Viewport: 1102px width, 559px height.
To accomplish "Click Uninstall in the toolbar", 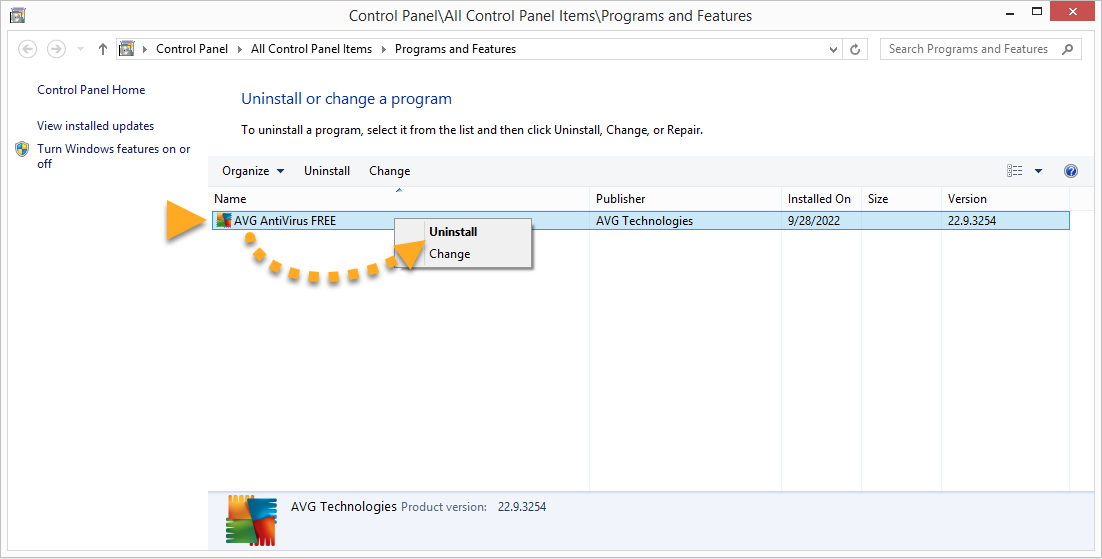I will coord(327,171).
